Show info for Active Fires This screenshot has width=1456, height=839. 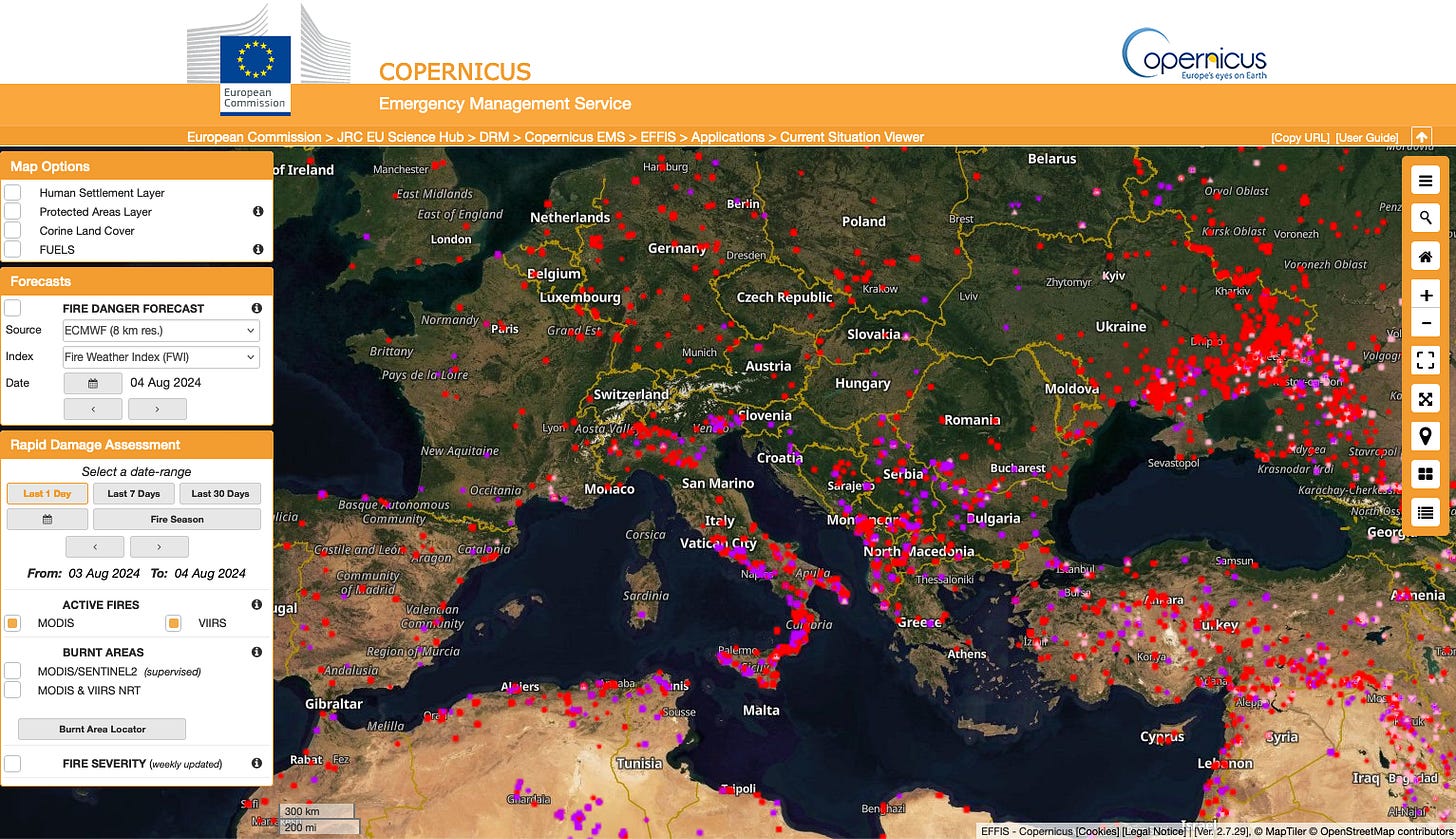[257, 604]
